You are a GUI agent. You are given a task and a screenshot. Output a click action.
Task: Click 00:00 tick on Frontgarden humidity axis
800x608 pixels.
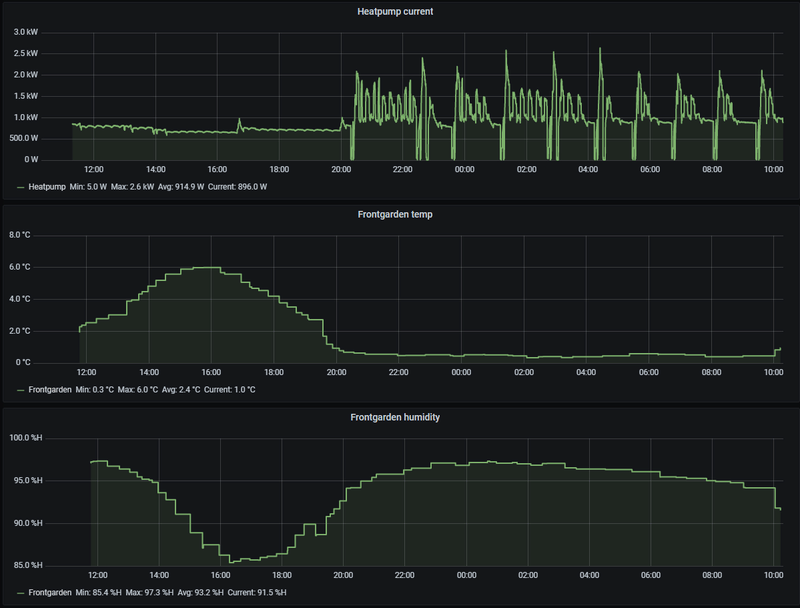click(x=466, y=575)
